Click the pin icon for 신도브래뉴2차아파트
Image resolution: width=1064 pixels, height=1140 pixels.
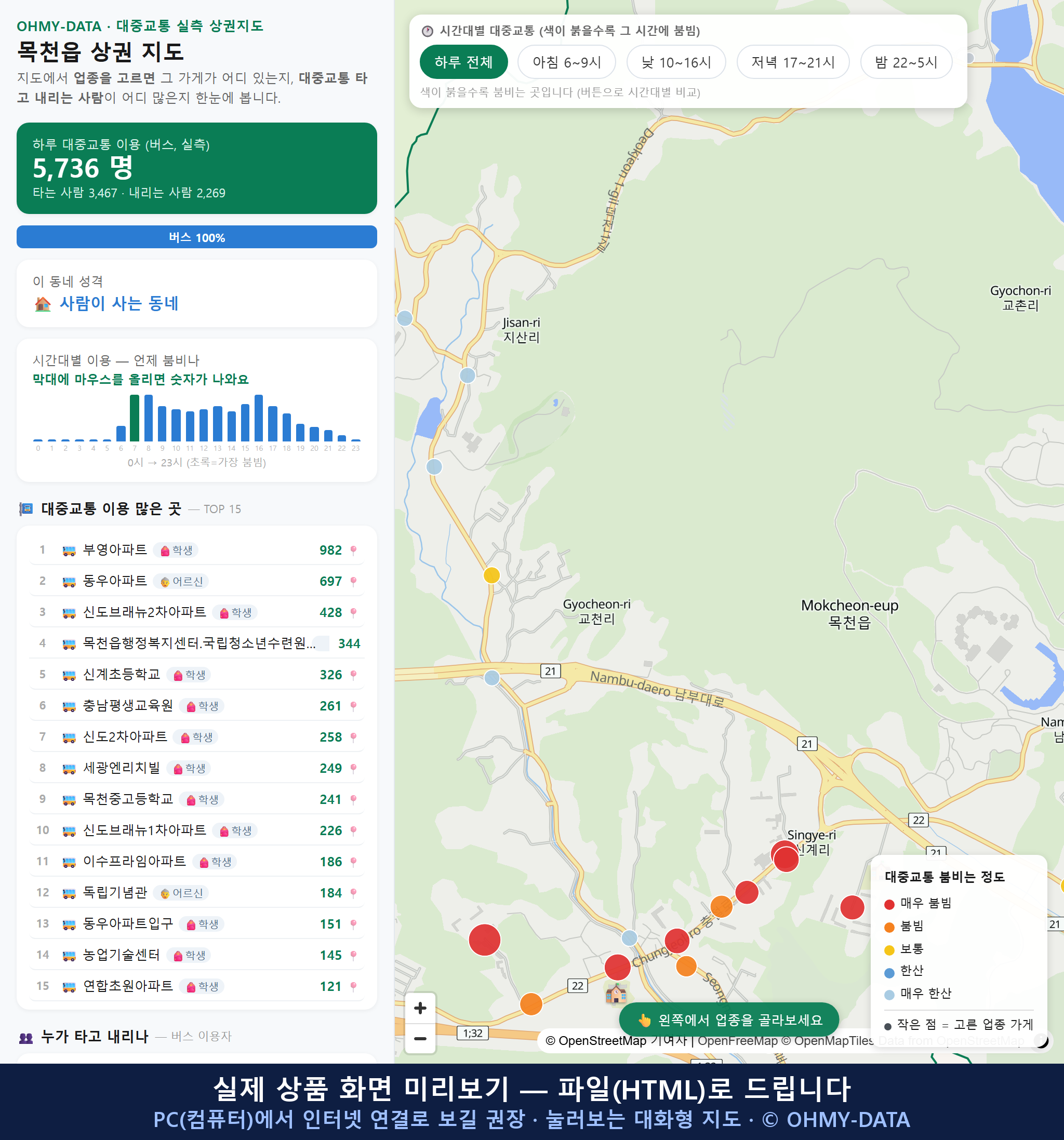click(x=353, y=612)
